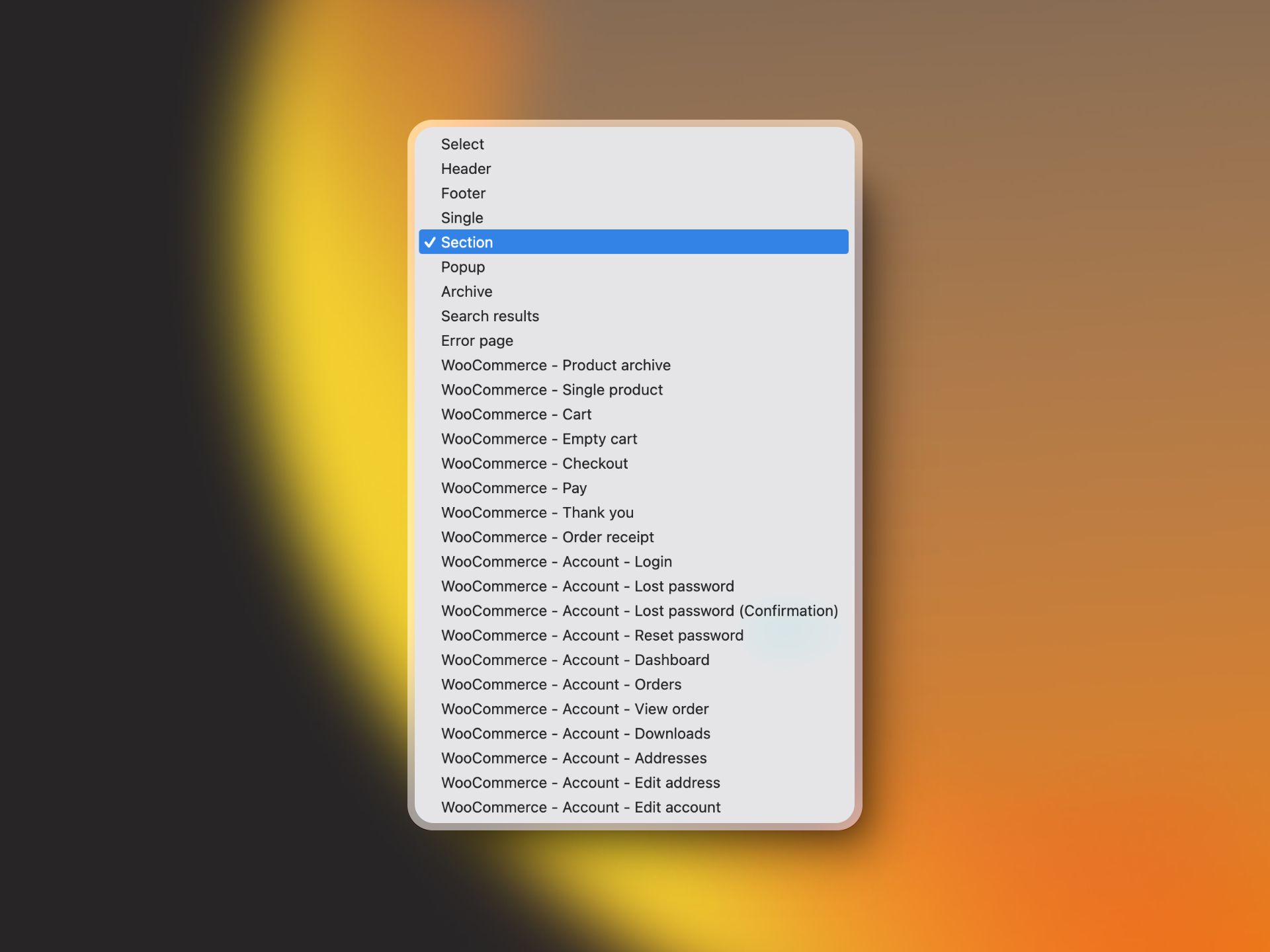Pick WooCommerce - Order receipt
Screen dimensions: 1270x952
634,537
